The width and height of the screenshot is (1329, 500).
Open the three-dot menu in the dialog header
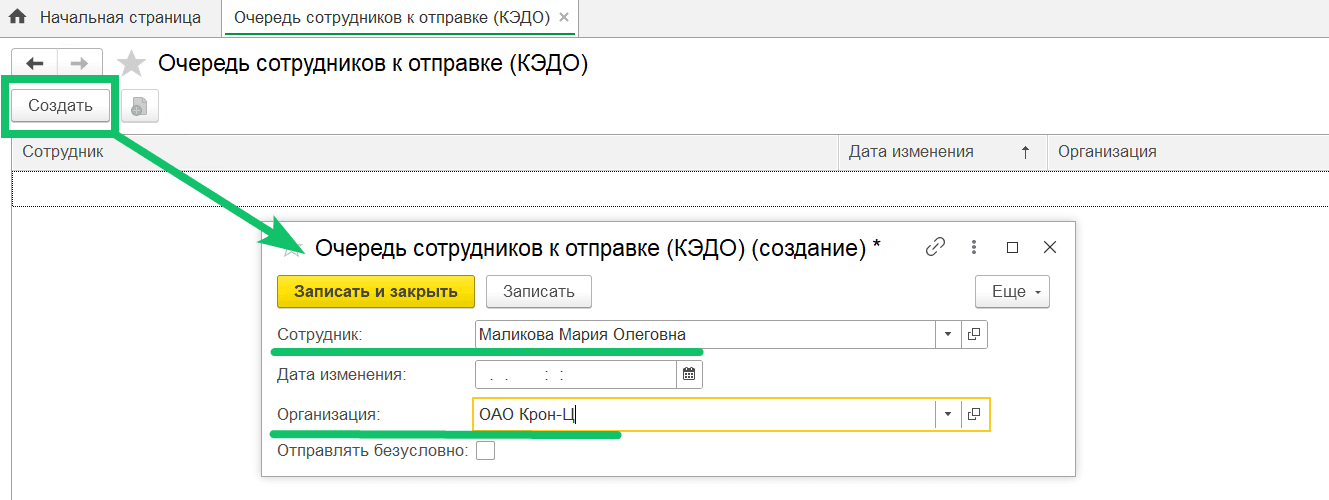(x=974, y=247)
